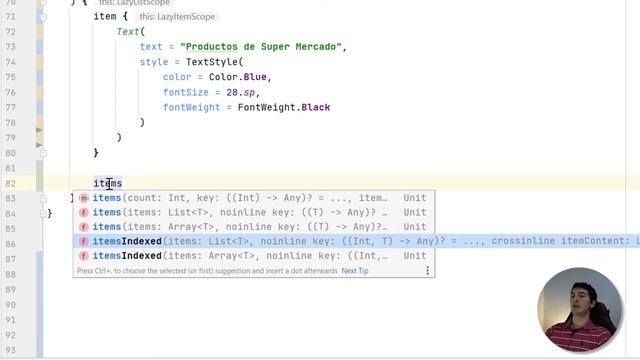Select itemsIndexed List<T> highlighted suggestion
The image size is (640, 360).
click(x=356, y=241)
